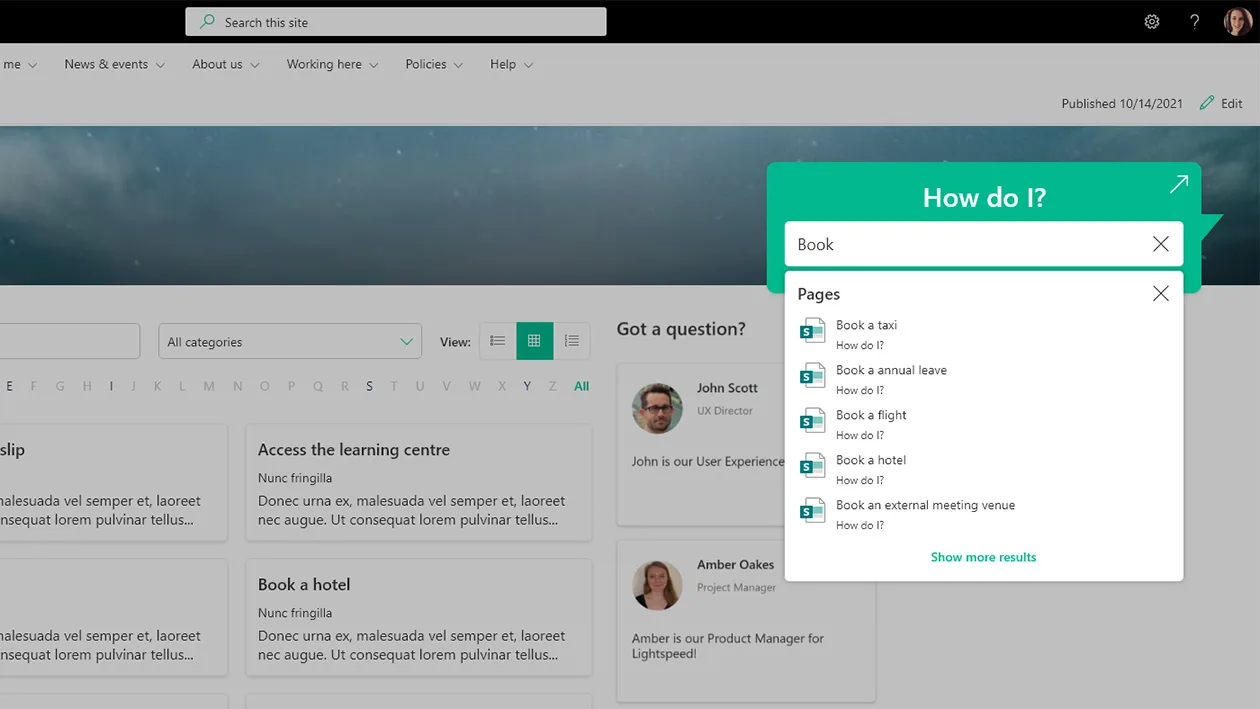The image size is (1260, 709).
Task: Open the About us menu
Action: pos(217,64)
